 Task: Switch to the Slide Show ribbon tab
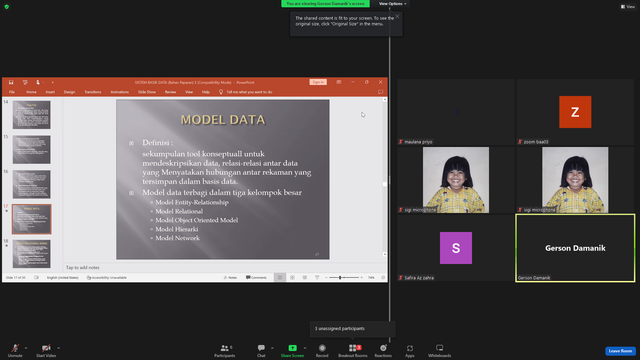(x=147, y=92)
